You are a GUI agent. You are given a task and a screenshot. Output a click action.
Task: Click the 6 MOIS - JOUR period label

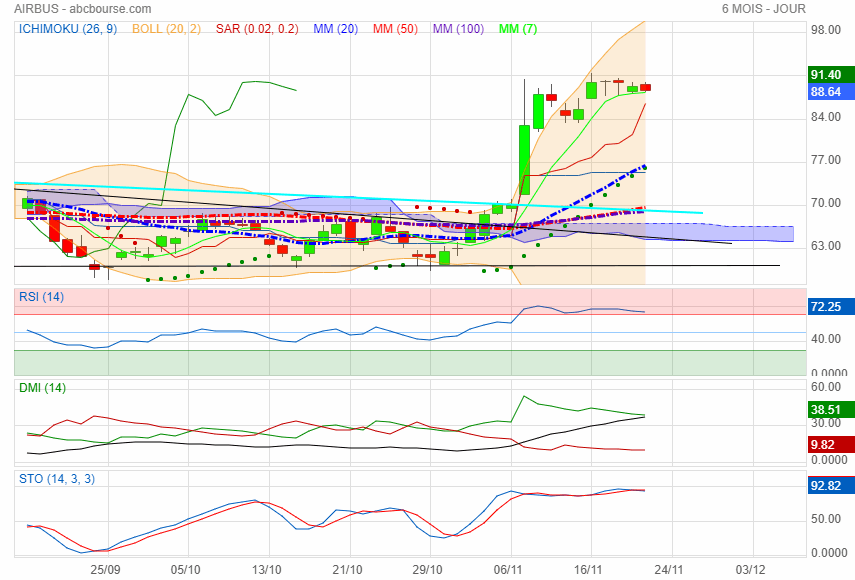click(763, 9)
